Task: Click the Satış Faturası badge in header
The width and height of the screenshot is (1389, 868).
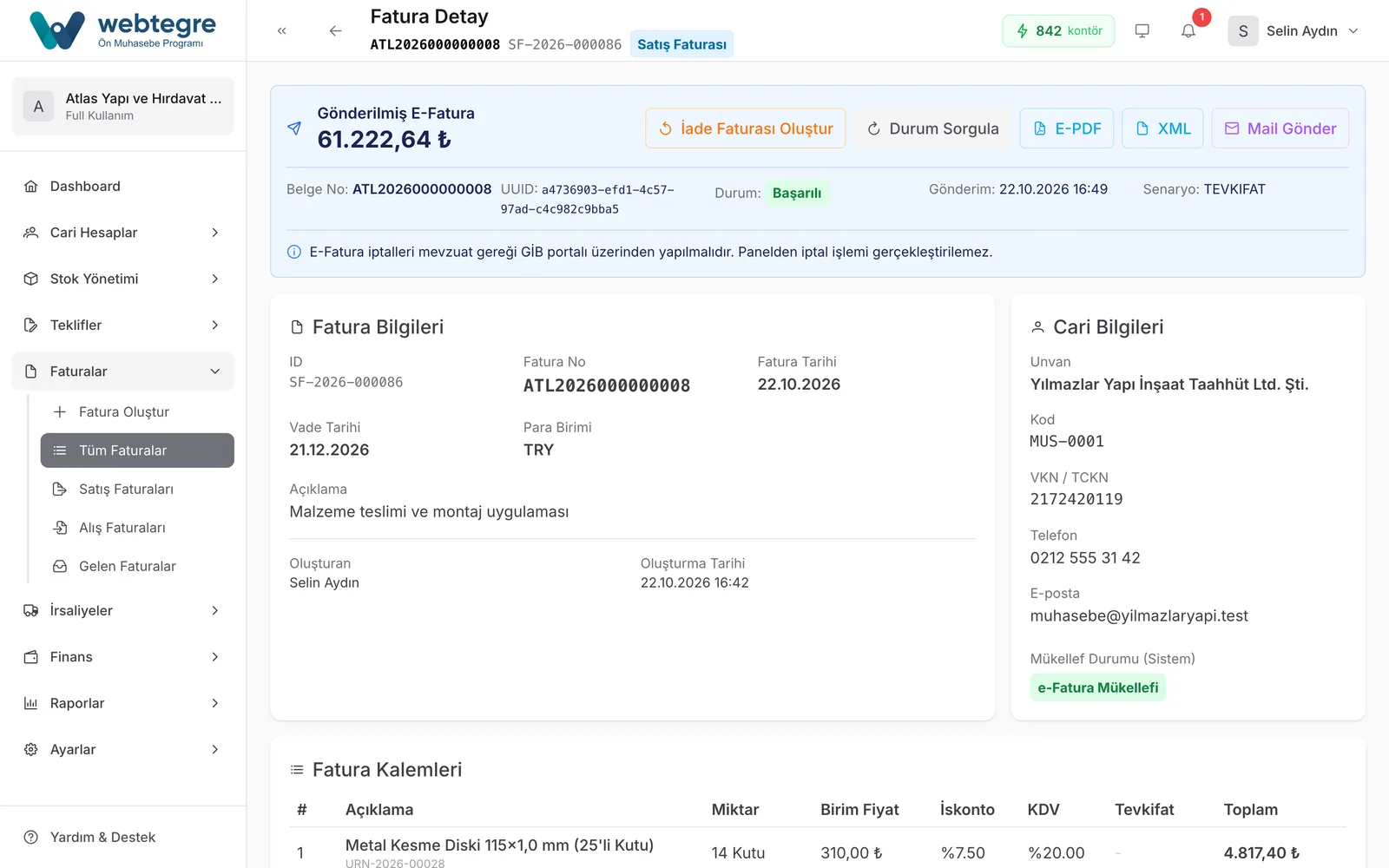Action: tap(681, 44)
